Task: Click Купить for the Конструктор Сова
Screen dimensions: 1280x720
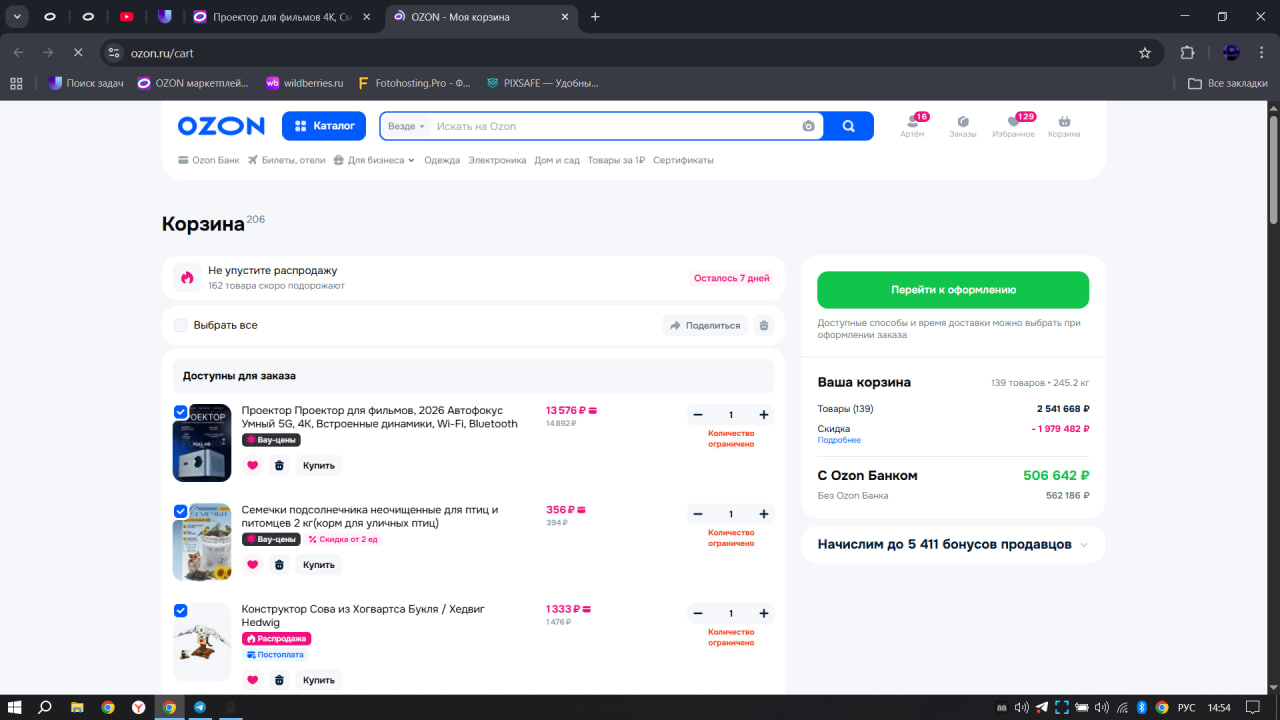Action: pos(319,680)
